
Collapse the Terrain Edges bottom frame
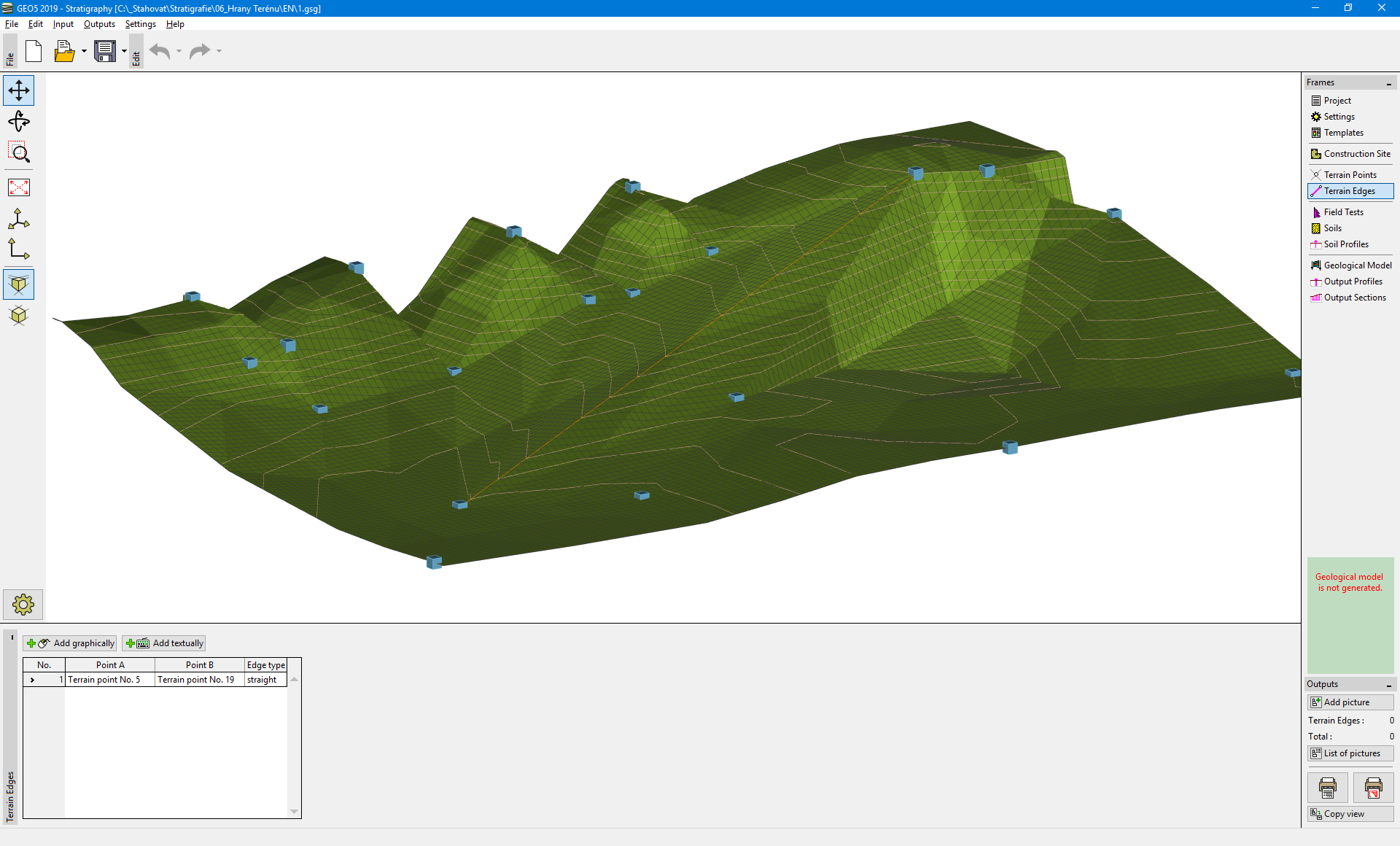pos(12,637)
